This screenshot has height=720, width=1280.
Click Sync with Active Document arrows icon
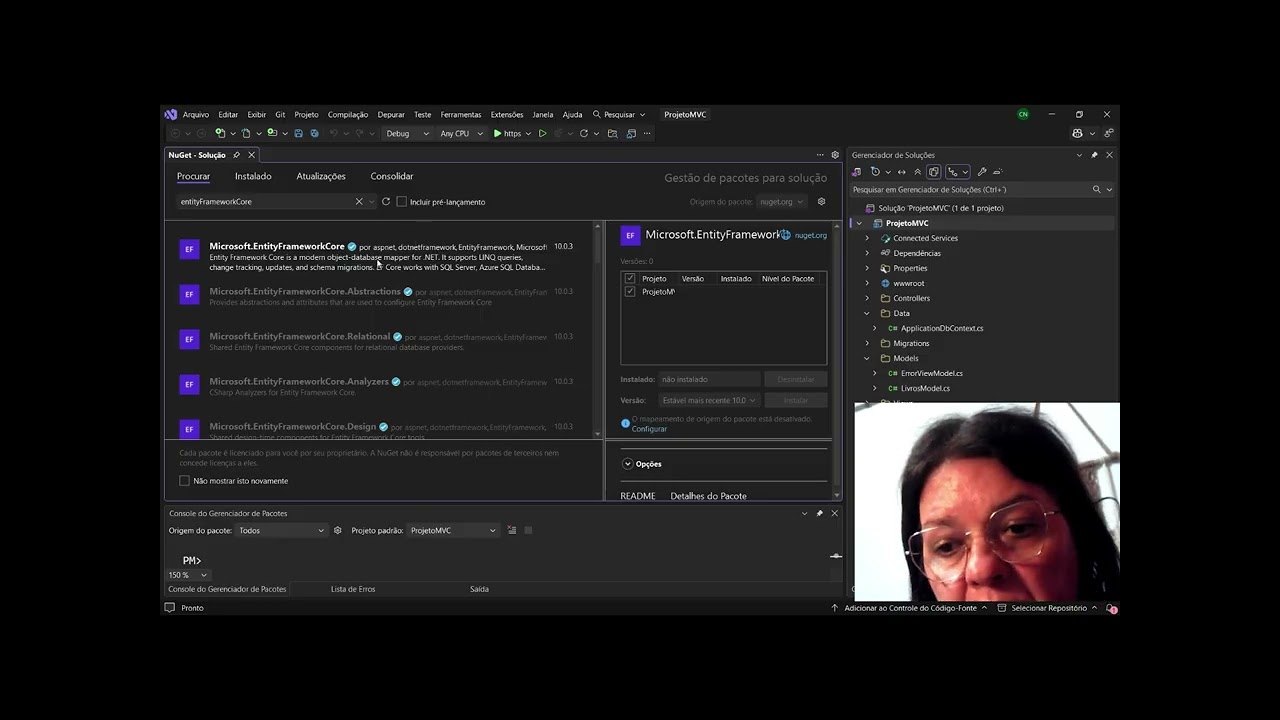[902, 172]
